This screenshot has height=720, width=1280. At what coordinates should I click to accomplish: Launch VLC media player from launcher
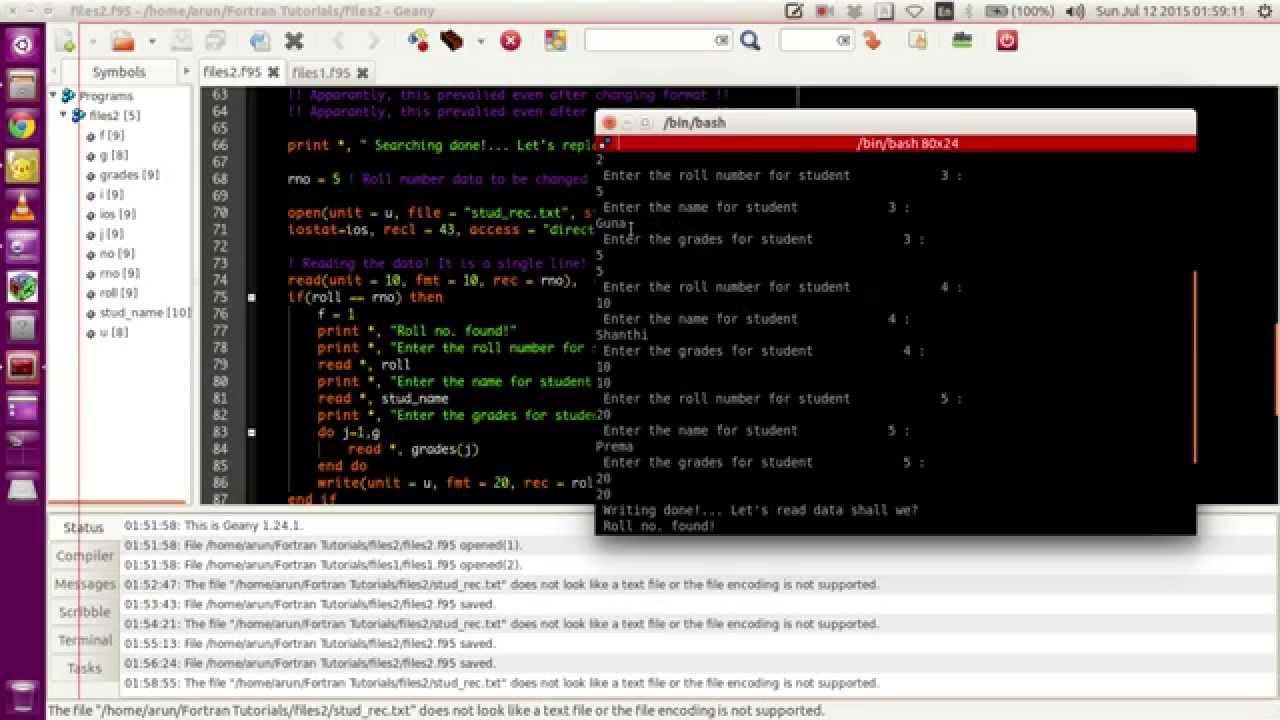point(22,206)
